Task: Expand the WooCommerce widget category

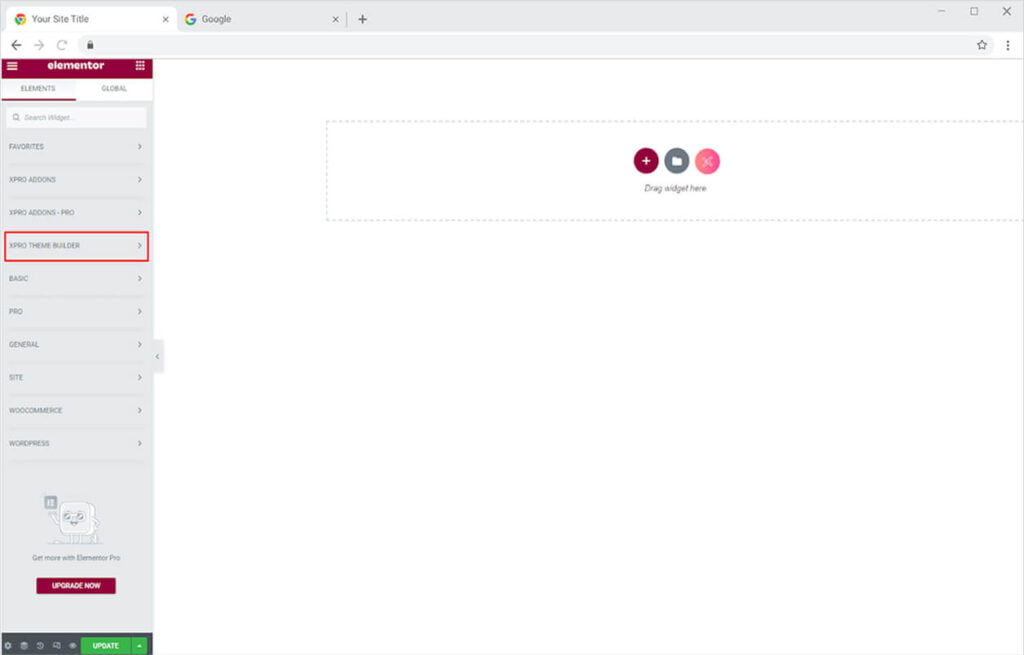Action: click(x=76, y=411)
